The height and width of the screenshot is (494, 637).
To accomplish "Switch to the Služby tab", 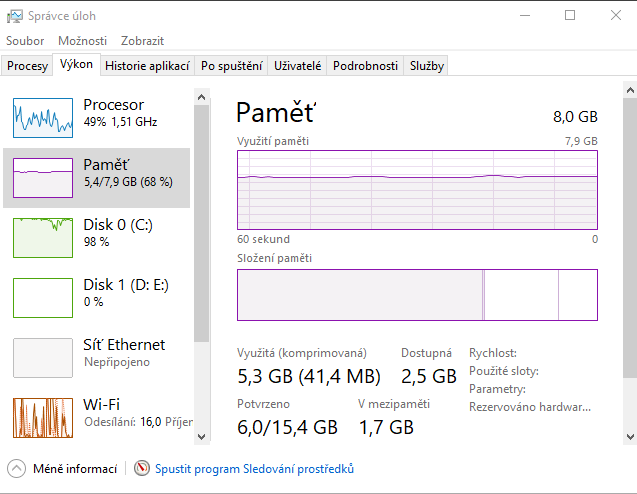I will [x=427, y=66].
